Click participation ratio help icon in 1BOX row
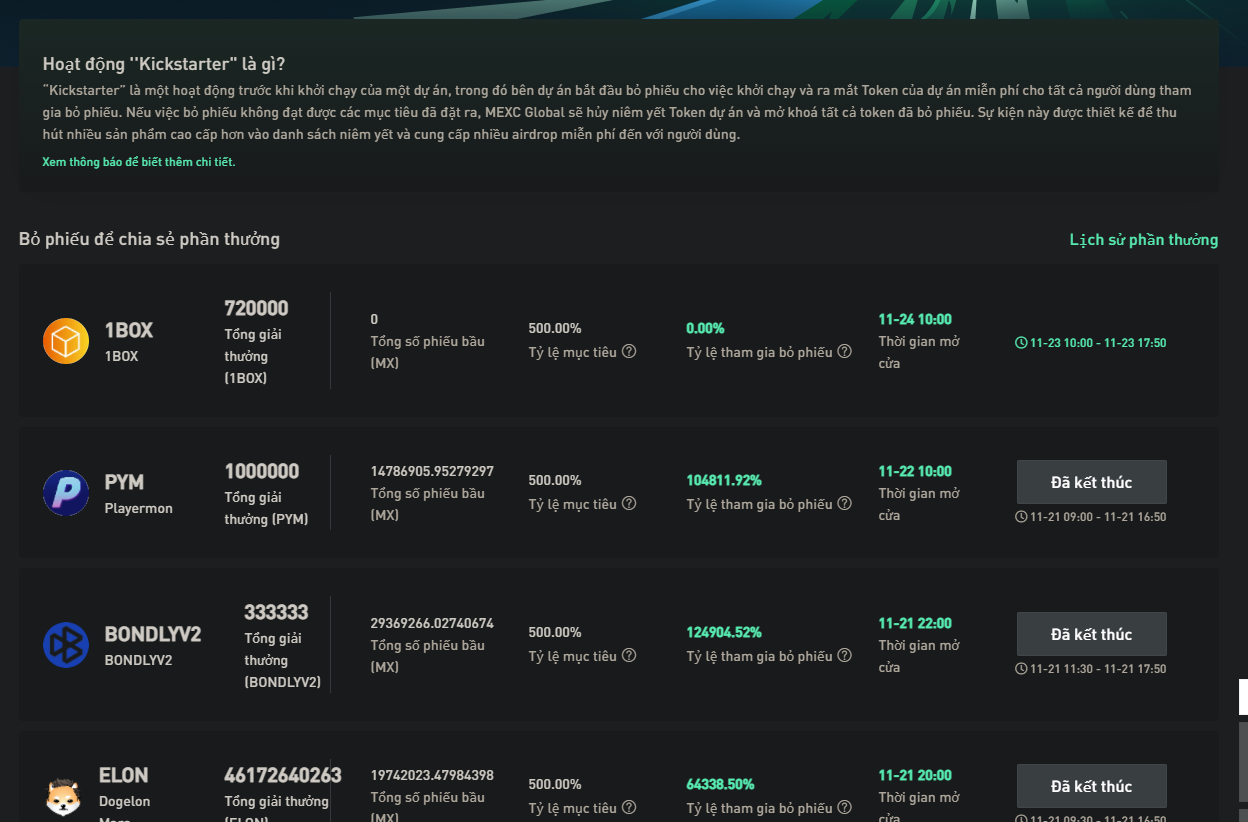 coord(845,351)
